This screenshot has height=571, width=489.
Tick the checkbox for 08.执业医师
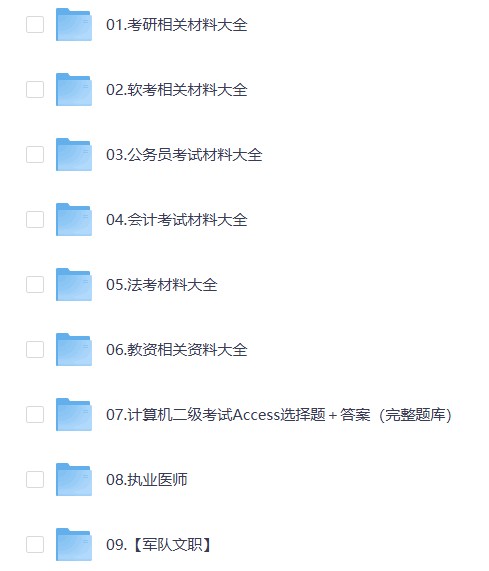point(35,480)
